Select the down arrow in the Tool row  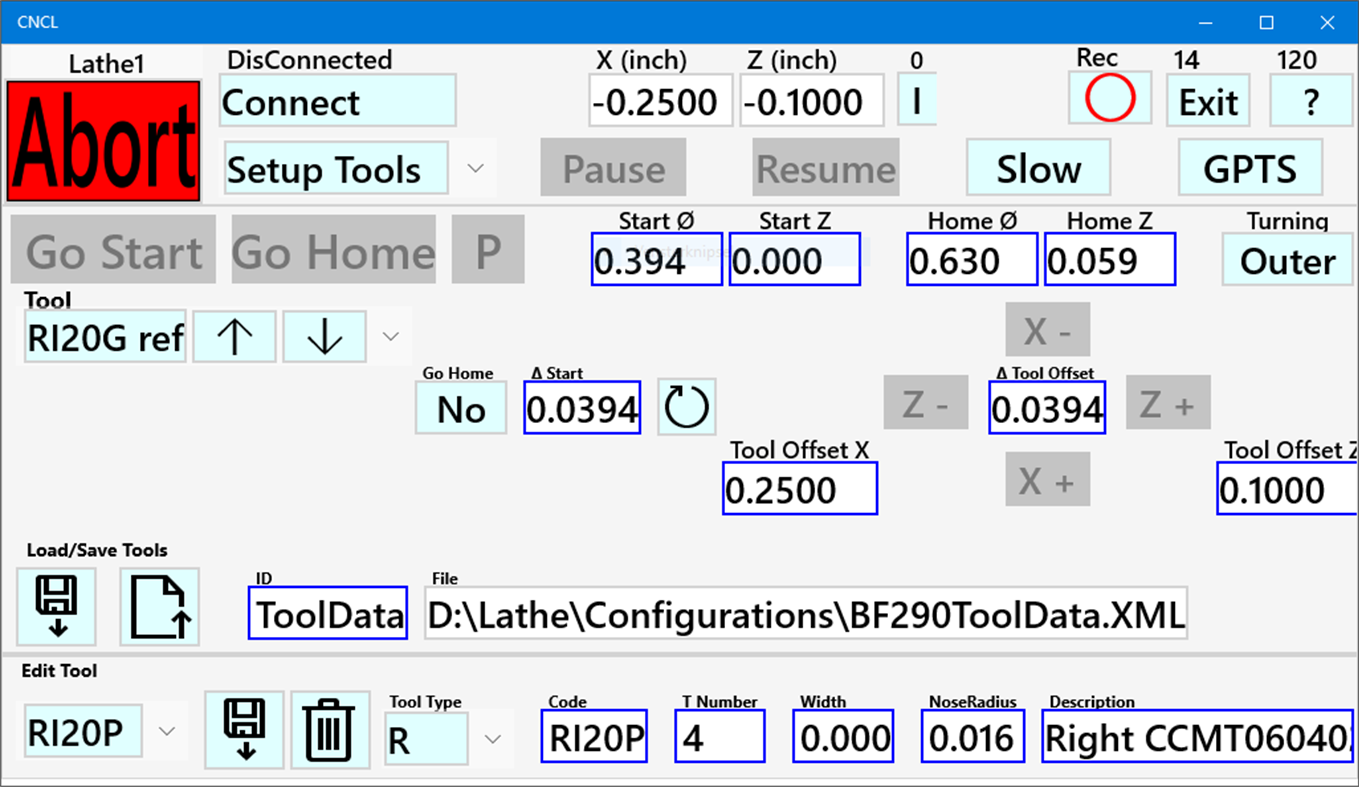[x=324, y=336]
